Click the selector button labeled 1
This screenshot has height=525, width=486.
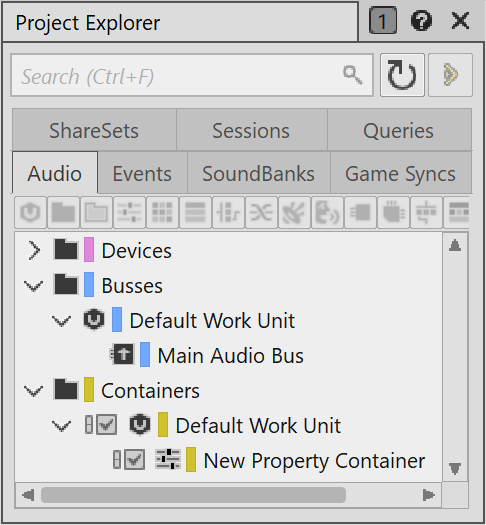pyautogui.click(x=383, y=21)
